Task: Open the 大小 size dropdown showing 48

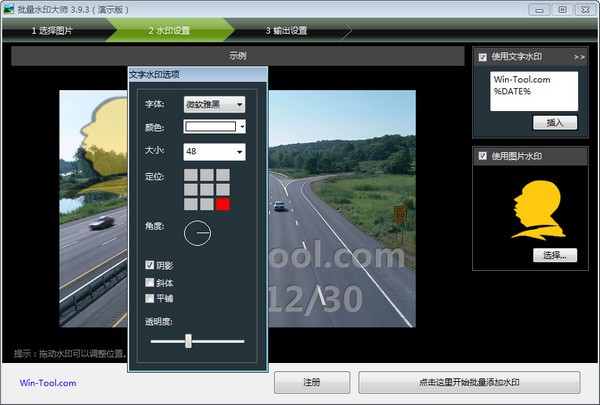Action: click(x=214, y=152)
